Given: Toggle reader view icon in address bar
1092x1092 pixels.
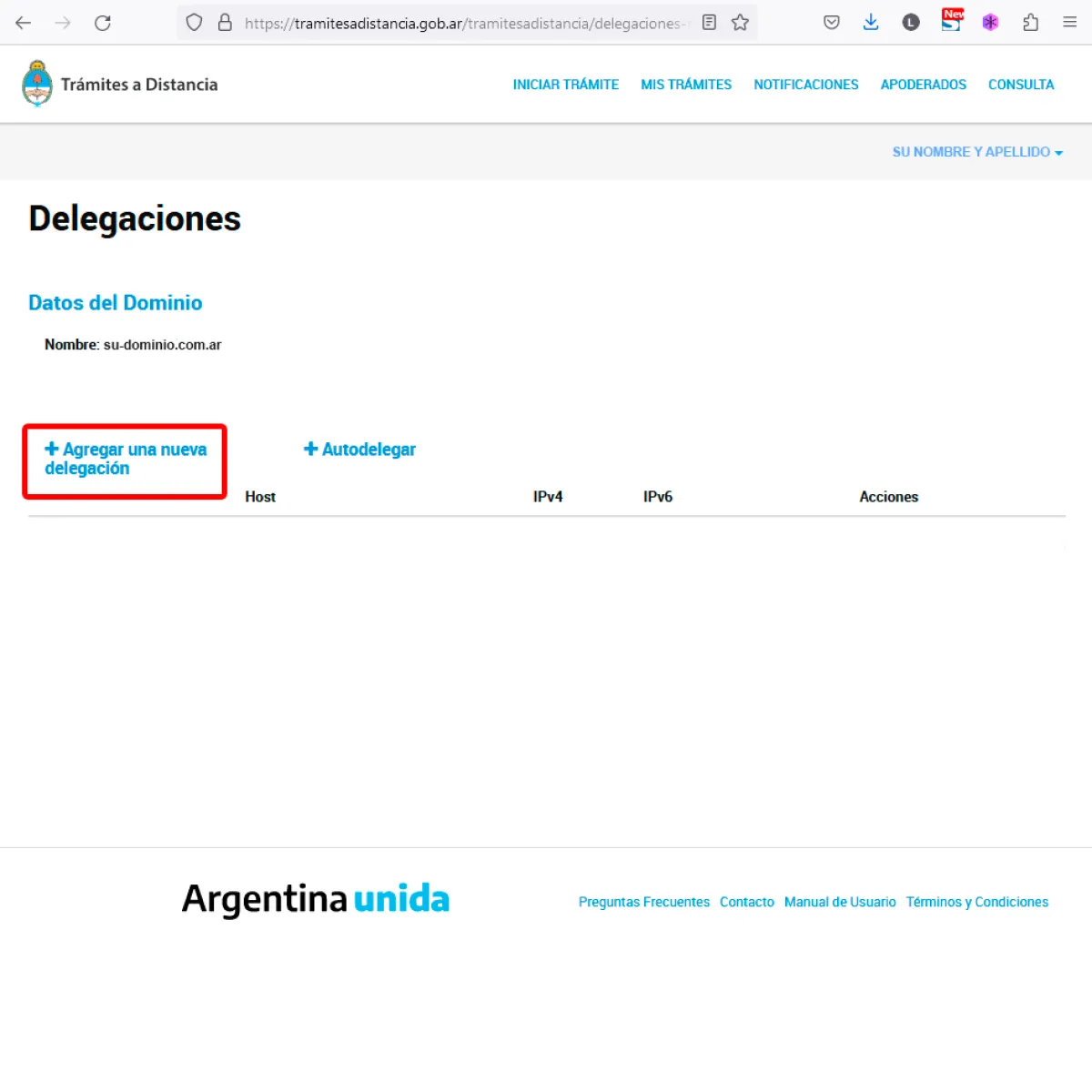Looking at the screenshot, I should point(710,23).
